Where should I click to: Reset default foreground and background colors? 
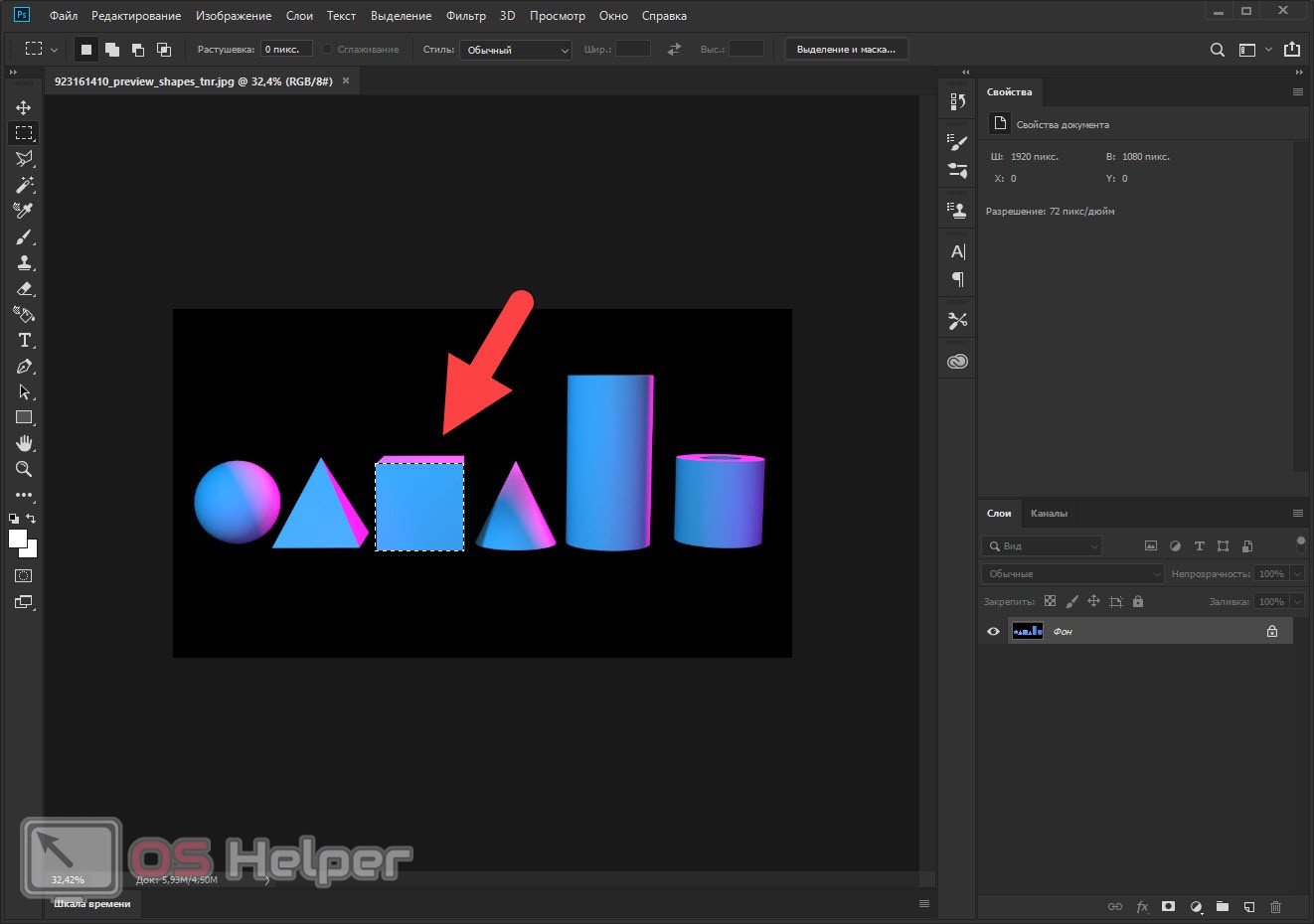tap(14, 519)
